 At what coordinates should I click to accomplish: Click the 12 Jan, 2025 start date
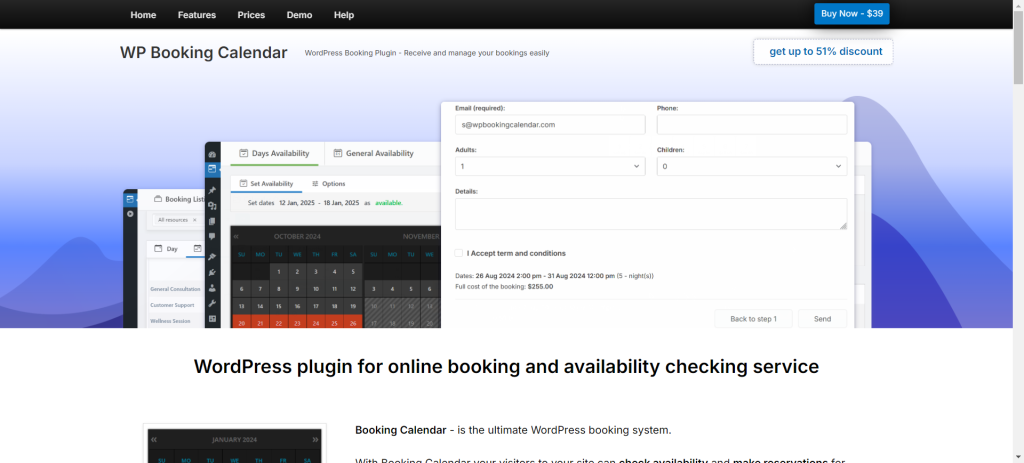point(295,203)
